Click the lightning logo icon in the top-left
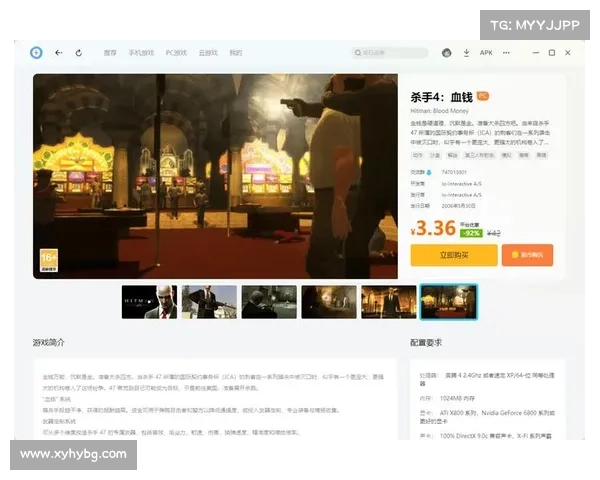Viewport: 600px width, 480px height. point(36,52)
